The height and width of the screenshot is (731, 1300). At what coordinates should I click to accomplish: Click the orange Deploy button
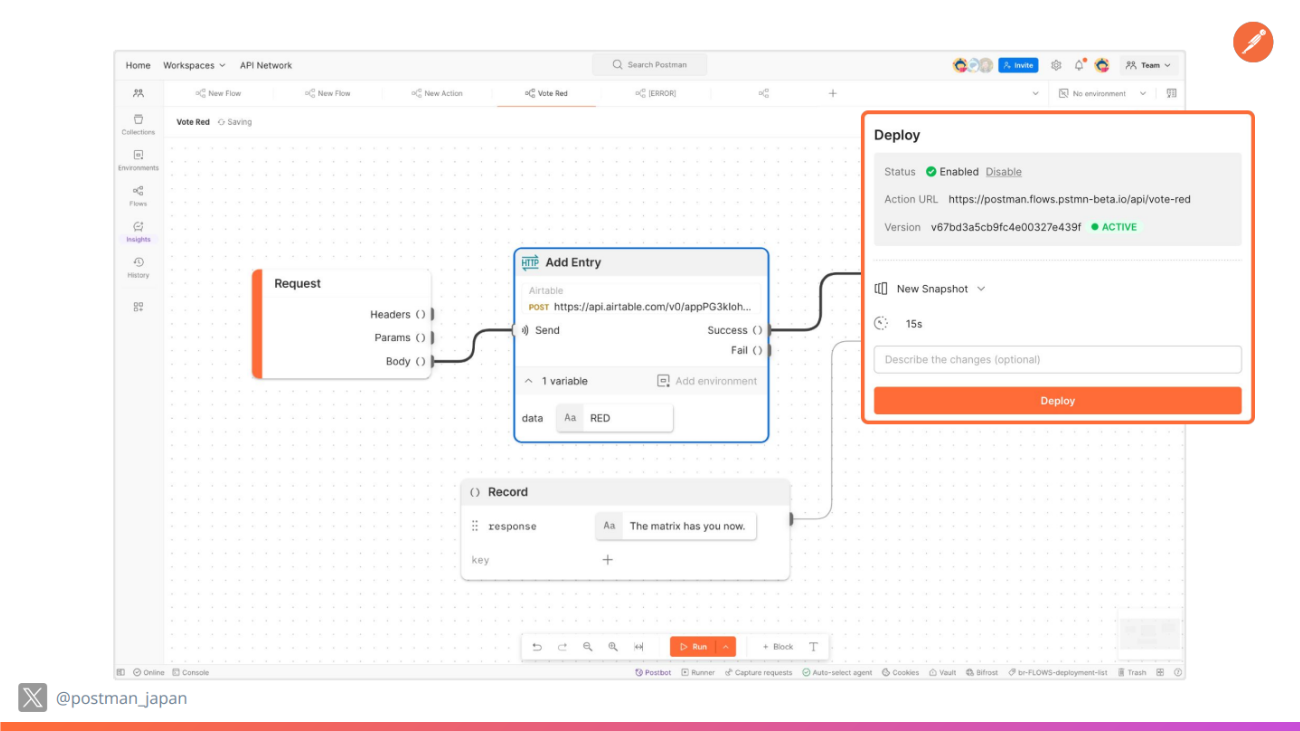click(1057, 401)
